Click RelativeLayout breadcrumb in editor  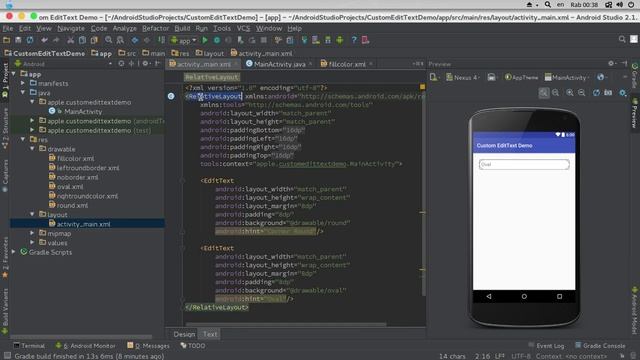[212, 77]
